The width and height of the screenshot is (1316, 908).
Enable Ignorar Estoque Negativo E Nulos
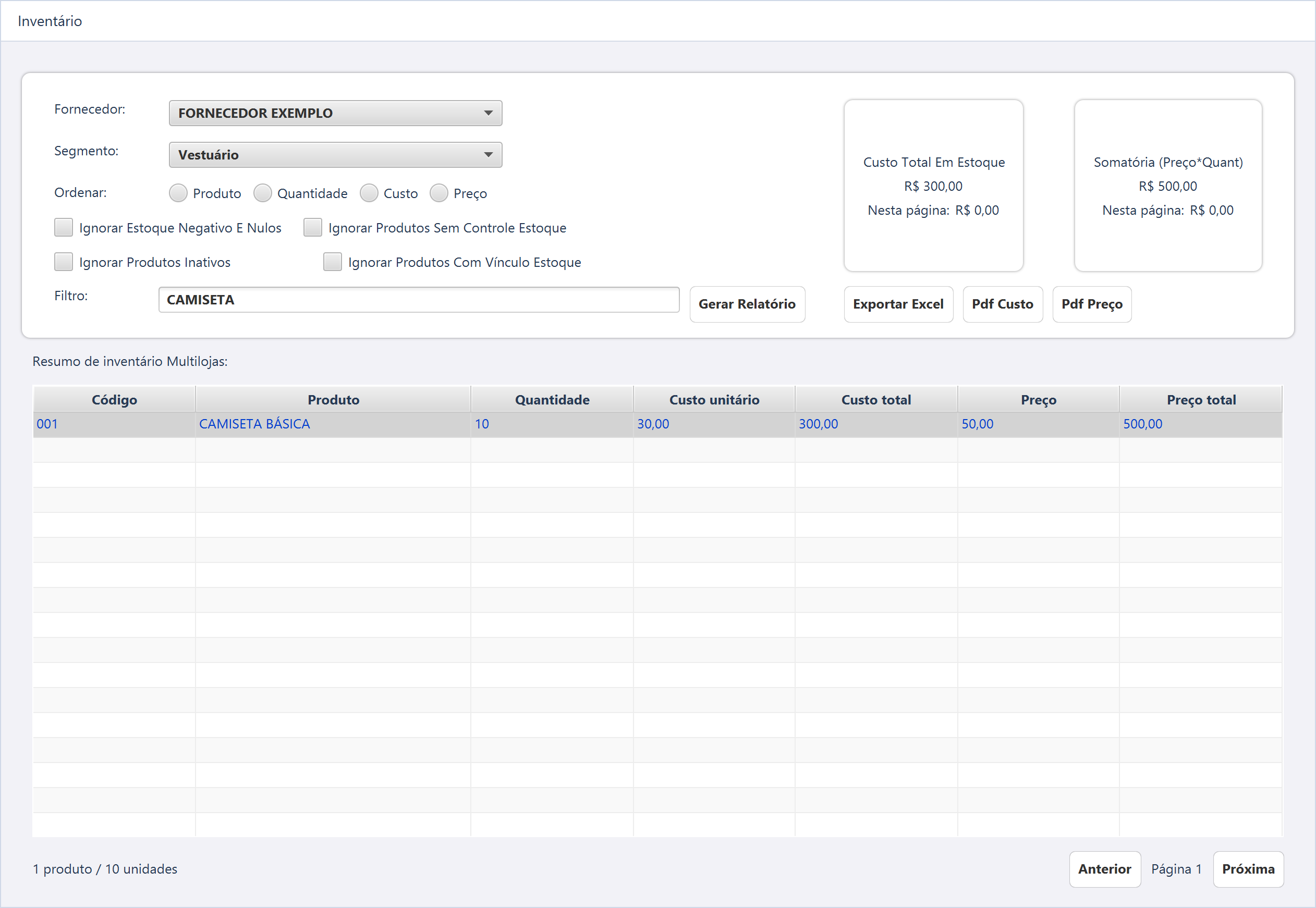pos(63,228)
